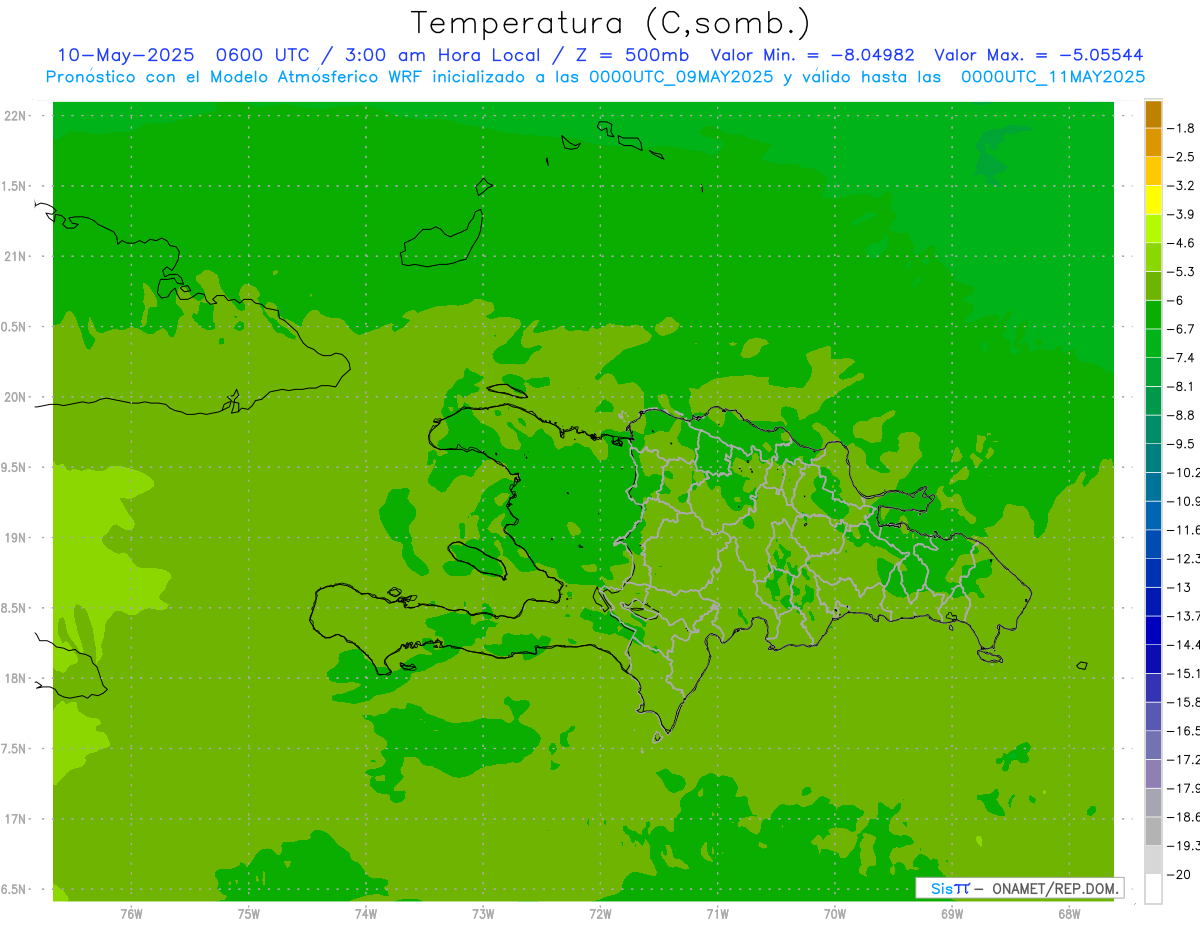Viewport: 1200px width, 927px height.
Task: Click the '-8.8' colorbar value
Action: pos(1182,415)
